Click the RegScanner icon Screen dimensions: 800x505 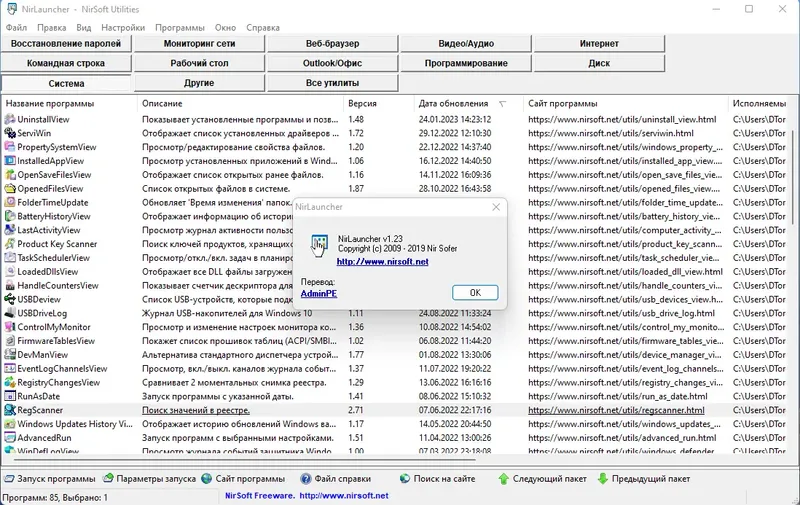click(10, 410)
